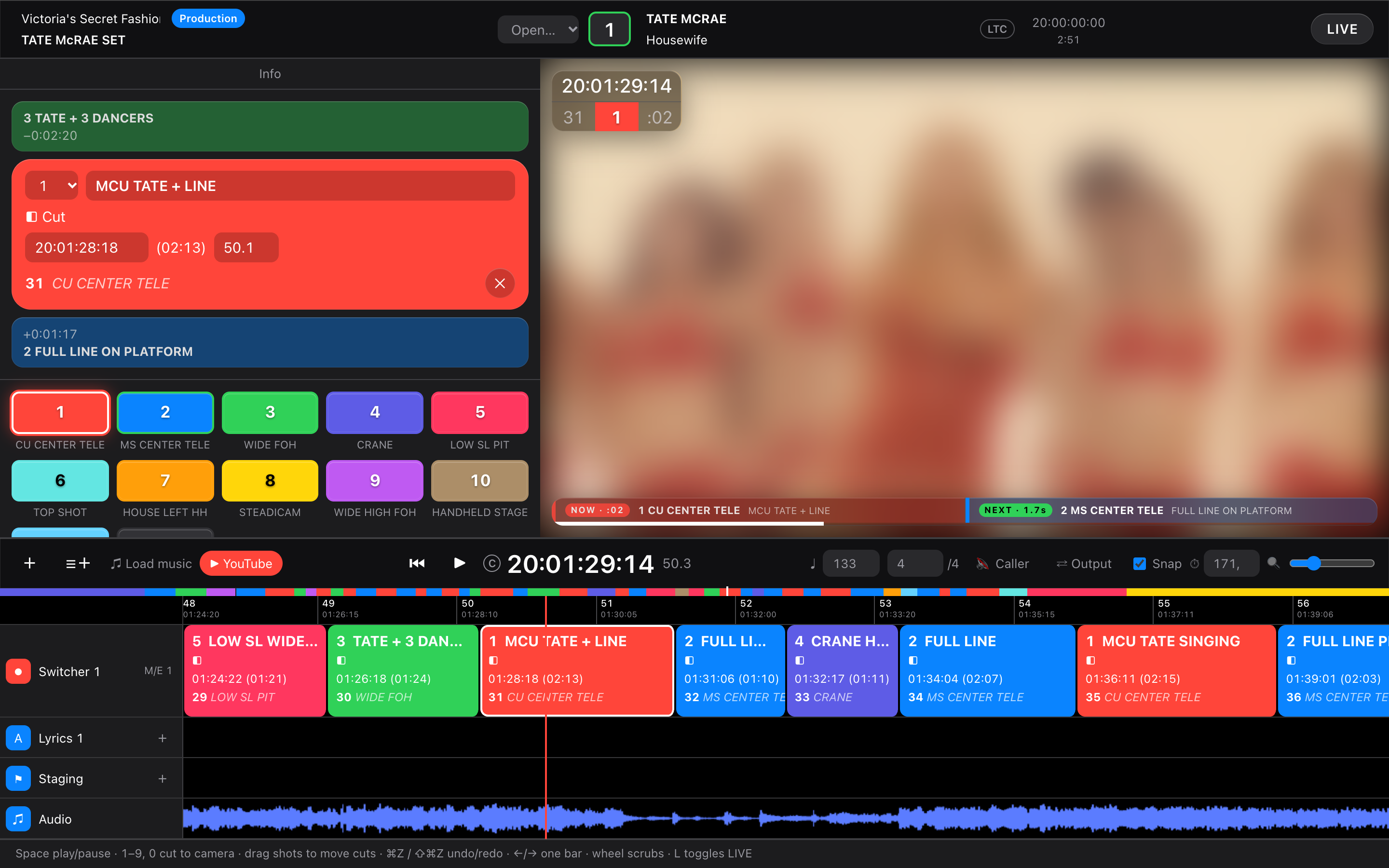Toggle the Snap checkbox
This screenshot has width=1389, height=868.
[1139, 564]
